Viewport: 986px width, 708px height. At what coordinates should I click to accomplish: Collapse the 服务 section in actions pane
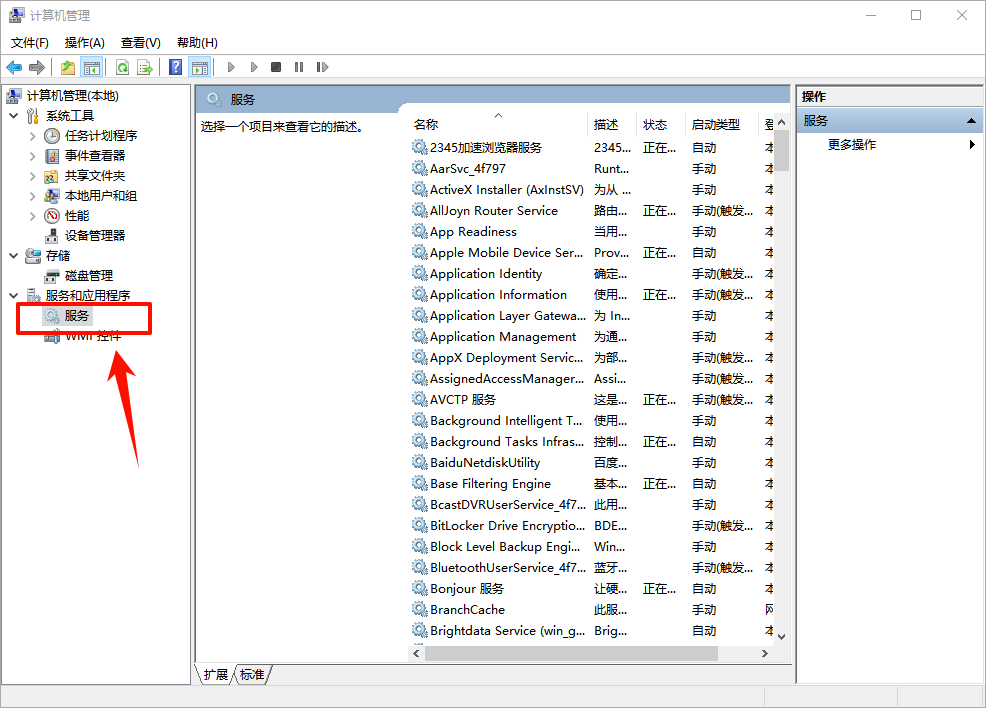coord(971,121)
